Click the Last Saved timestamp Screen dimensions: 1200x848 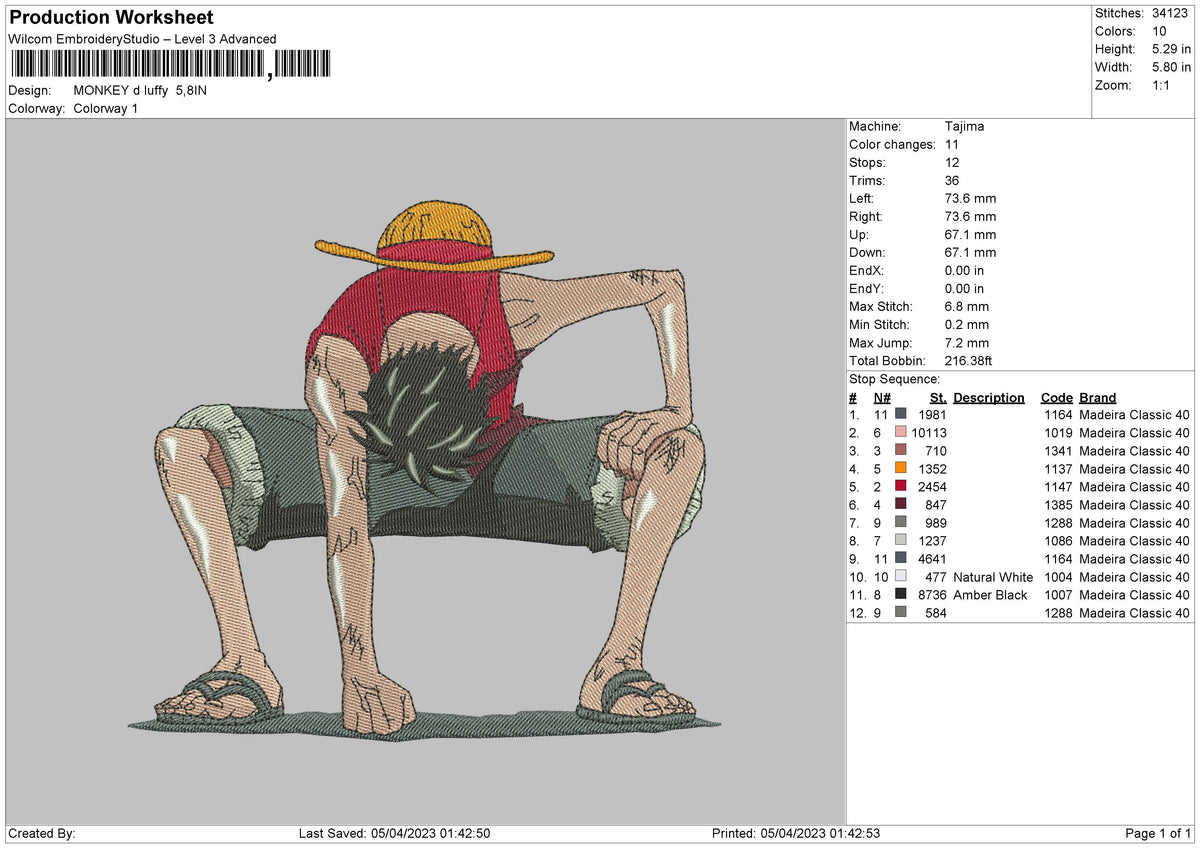[397, 831]
